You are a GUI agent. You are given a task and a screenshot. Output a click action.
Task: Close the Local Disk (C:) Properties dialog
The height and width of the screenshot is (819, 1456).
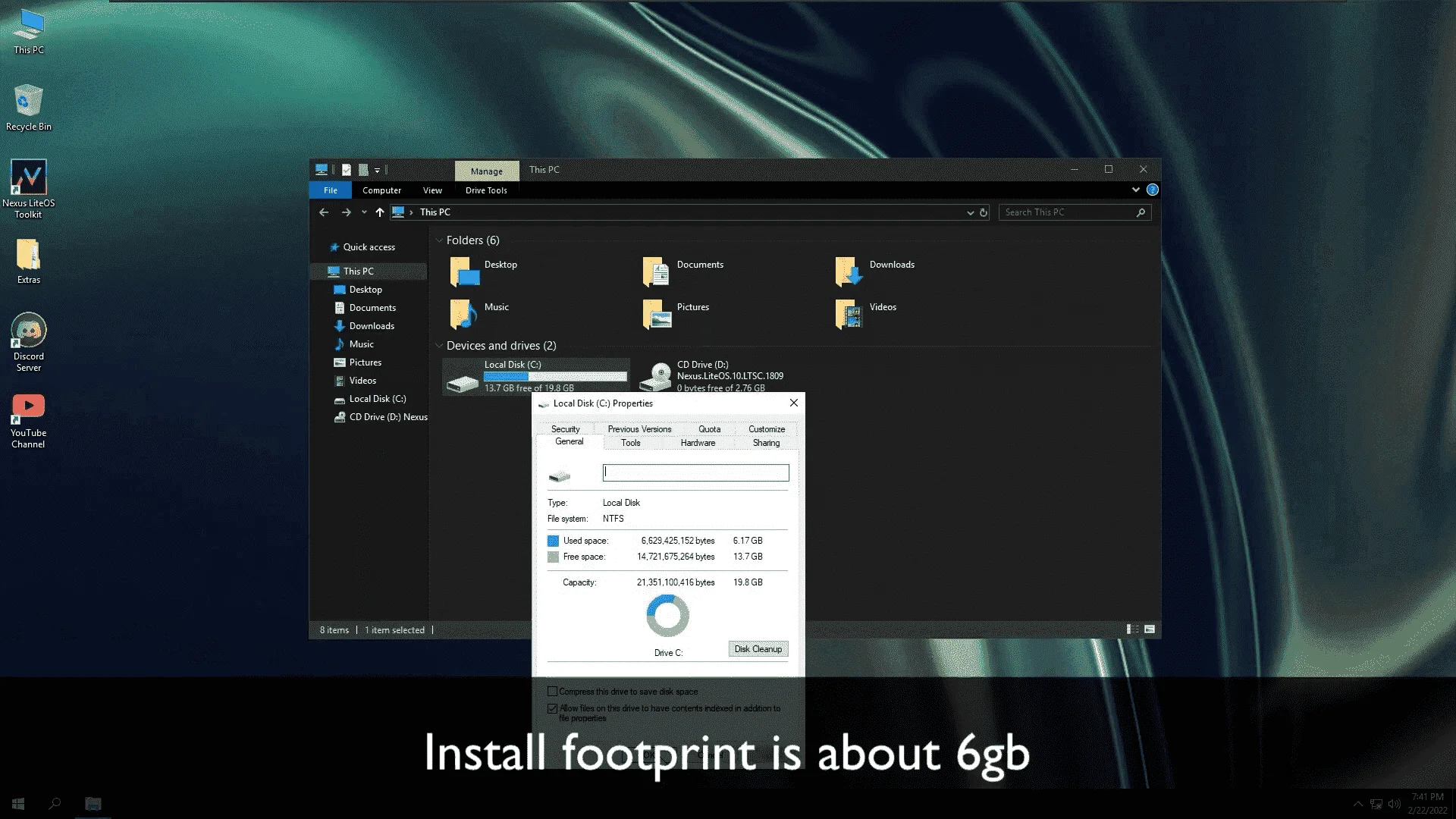point(794,403)
